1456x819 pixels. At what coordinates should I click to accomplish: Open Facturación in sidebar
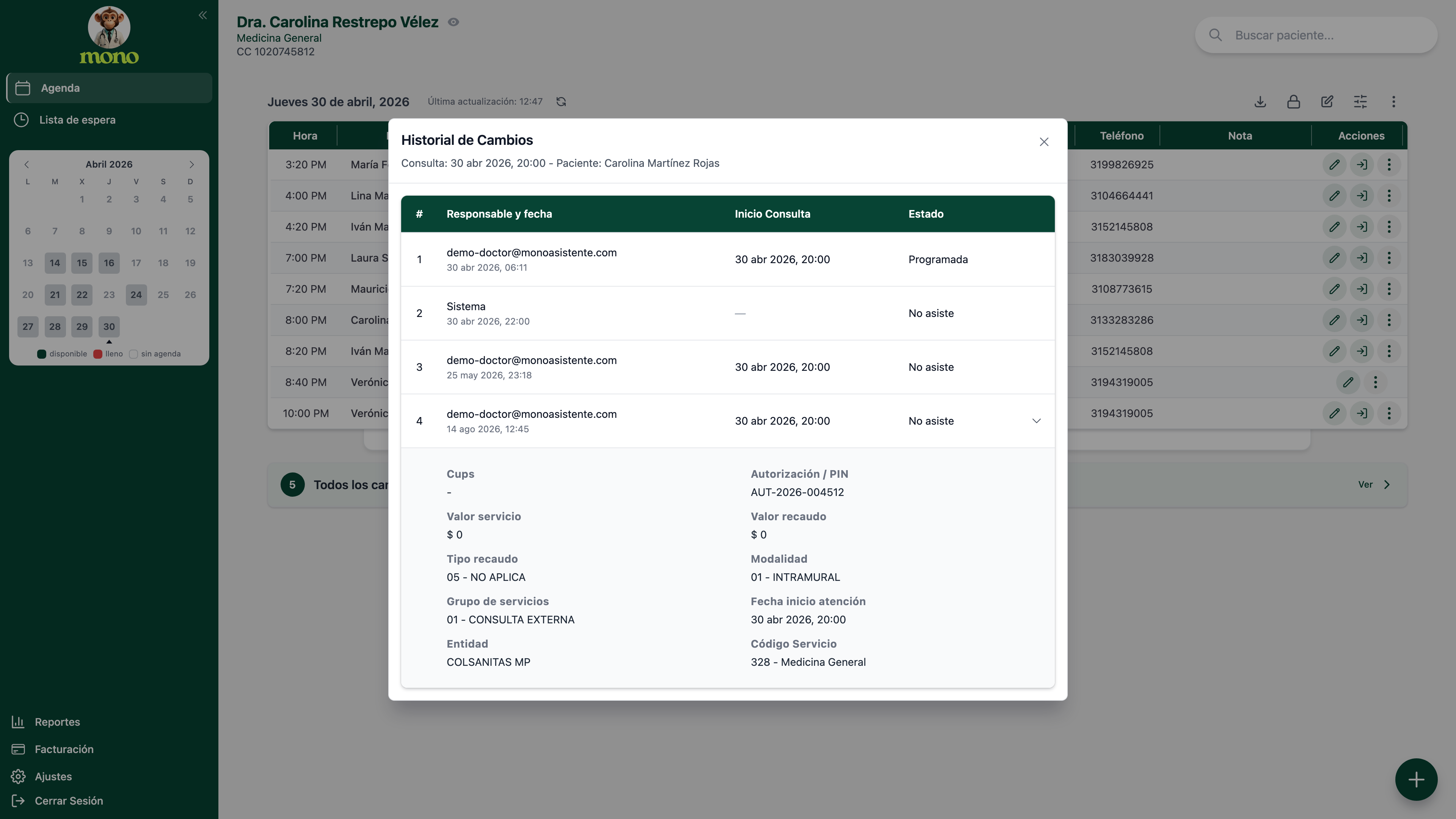point(53,749)
